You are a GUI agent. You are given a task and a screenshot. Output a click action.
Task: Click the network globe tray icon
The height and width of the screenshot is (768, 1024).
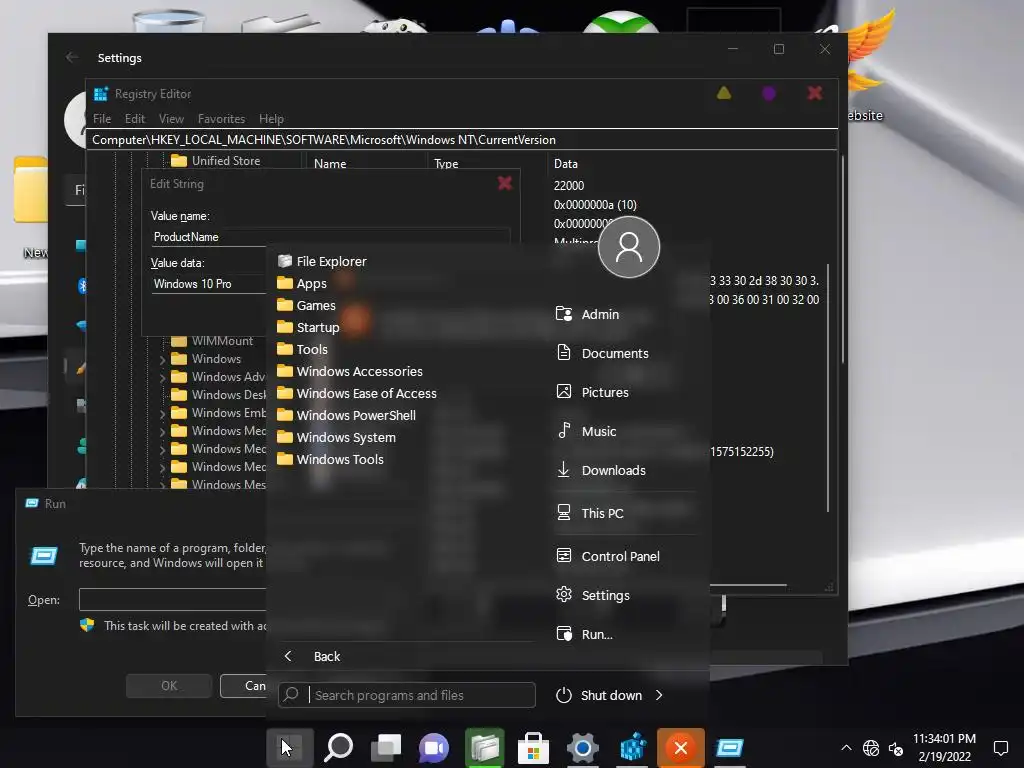point(871,748)
